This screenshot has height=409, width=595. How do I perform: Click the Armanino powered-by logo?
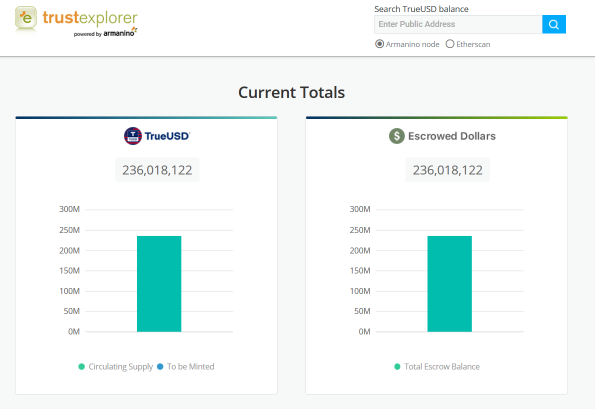tap(105, 33)
